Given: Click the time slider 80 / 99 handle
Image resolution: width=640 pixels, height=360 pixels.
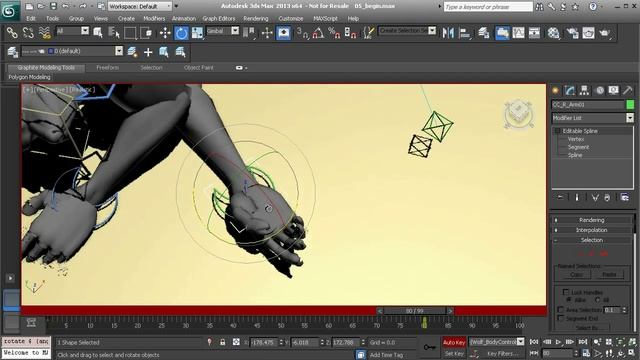Looking at the screenshot, I should (x=415, y=311).
